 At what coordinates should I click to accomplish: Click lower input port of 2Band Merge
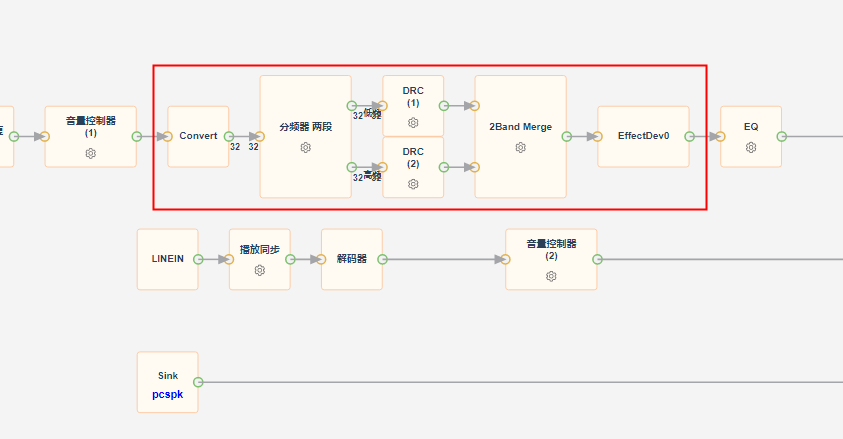[475, 167]
